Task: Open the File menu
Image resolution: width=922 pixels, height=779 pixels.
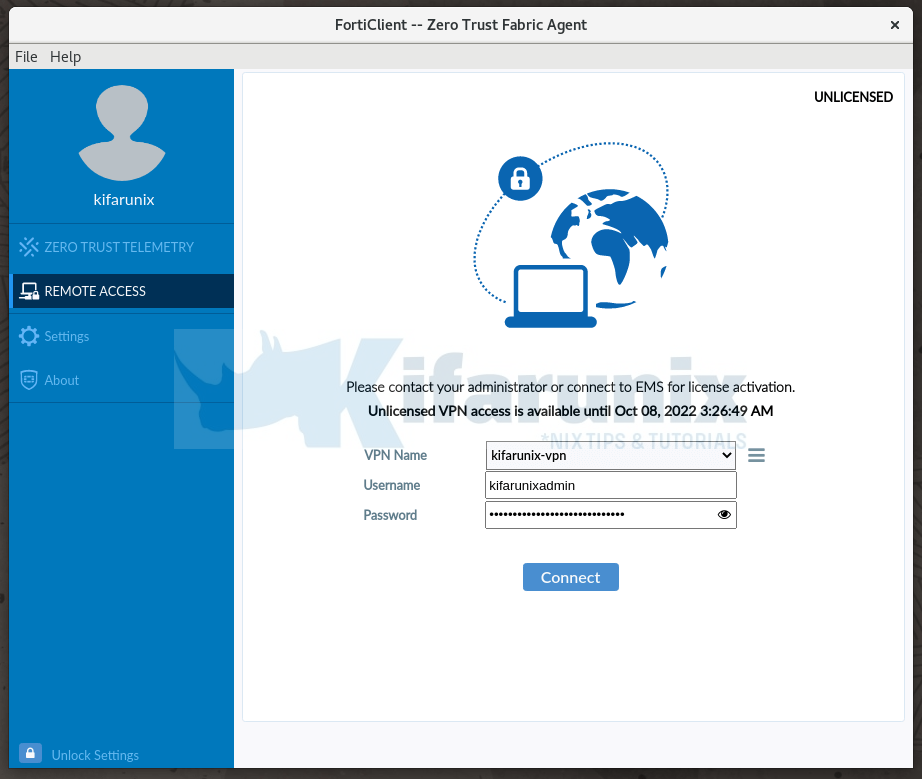Action: [26, 57]
